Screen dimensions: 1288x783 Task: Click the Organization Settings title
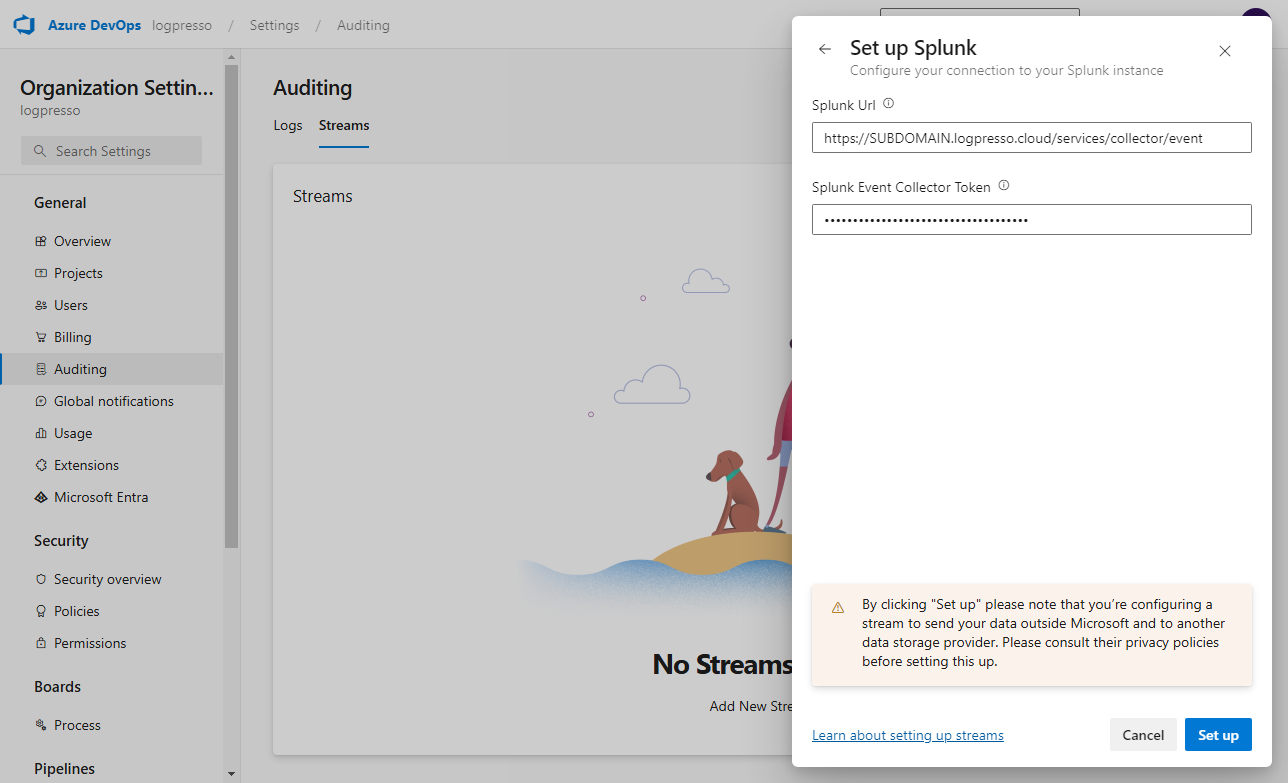coord(117,88)
